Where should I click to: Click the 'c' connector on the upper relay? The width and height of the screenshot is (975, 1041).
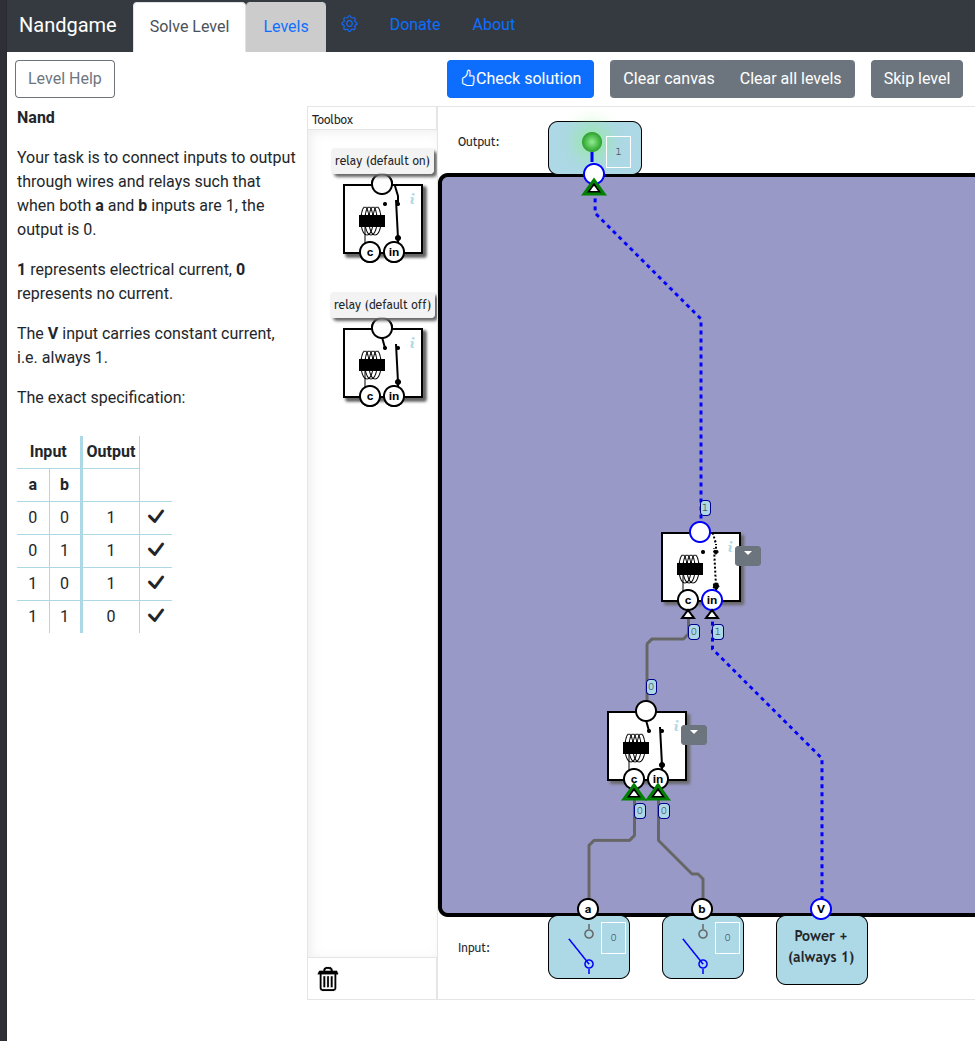pos(687,600)
